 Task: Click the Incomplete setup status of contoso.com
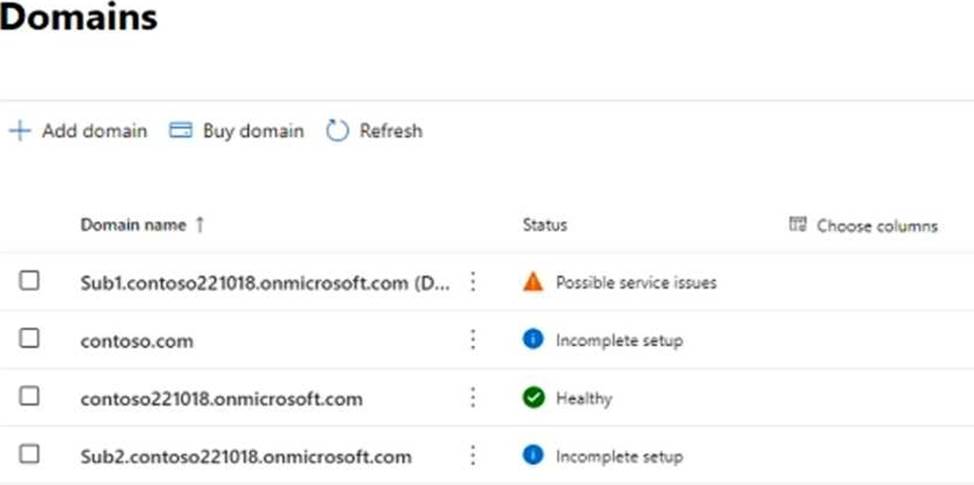point(619,340)
